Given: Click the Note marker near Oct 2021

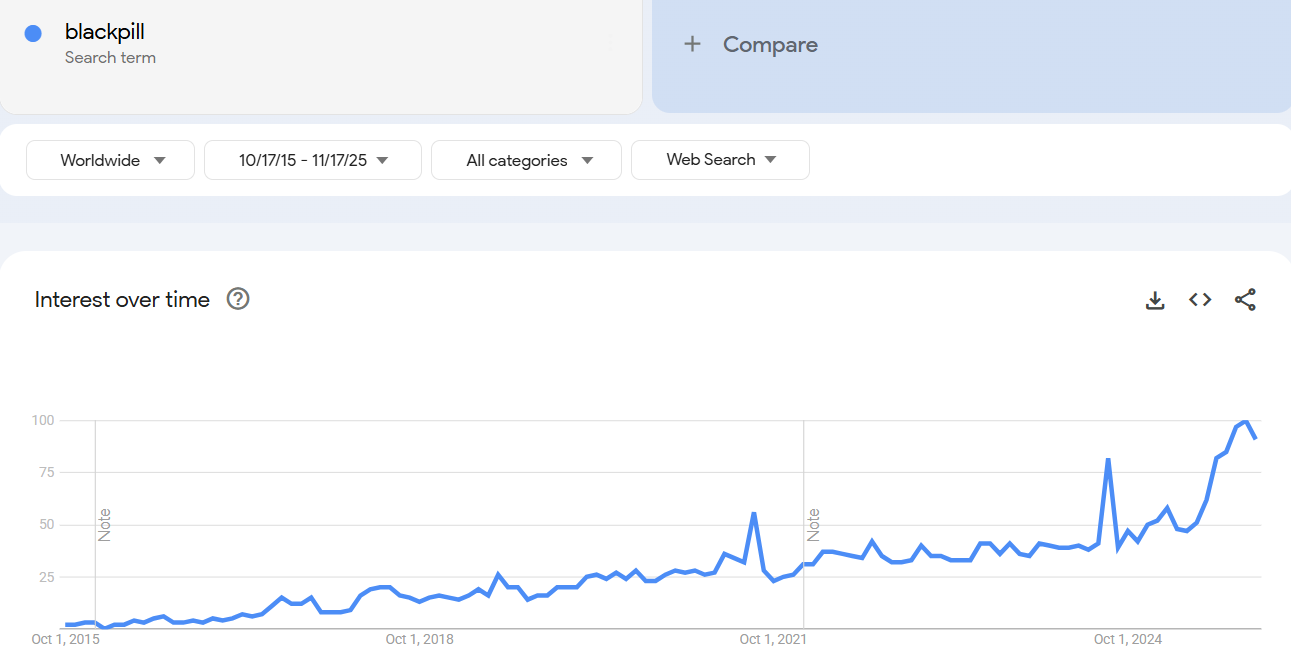Looking at the screenshot, I should (813, 525).
